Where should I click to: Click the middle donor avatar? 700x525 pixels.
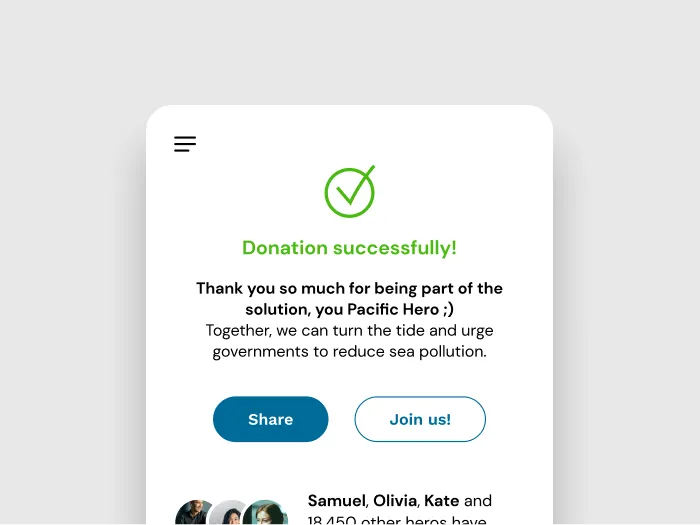click(x=229, y=515)
